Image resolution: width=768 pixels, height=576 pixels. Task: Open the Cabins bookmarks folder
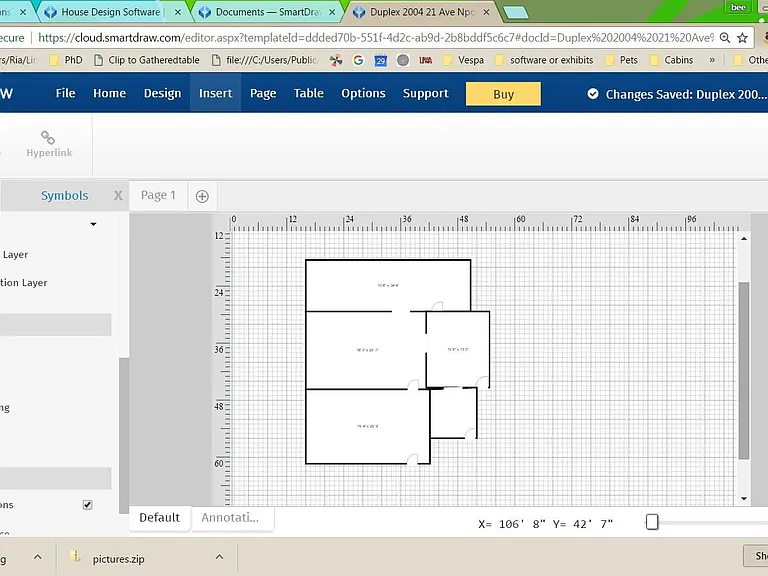(x=671, y=60)
